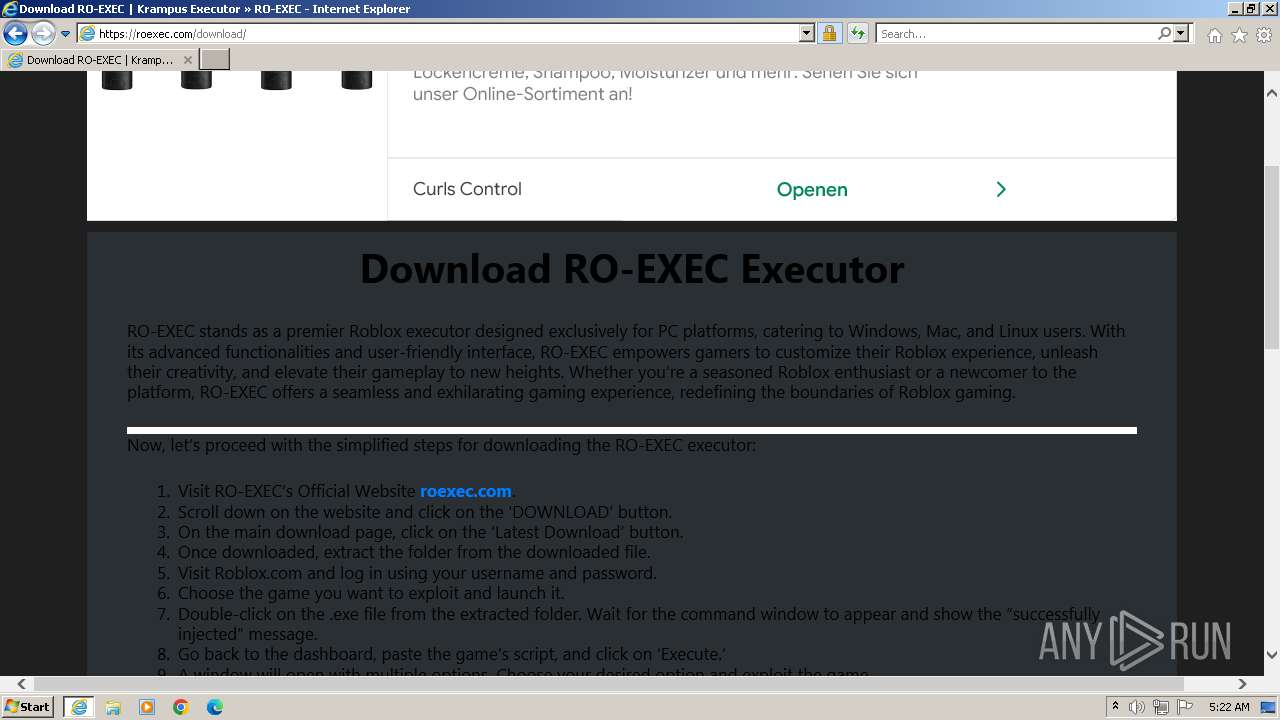This screenshot has height=720, width=1280.
Task: Click the 5:22 AM clock
Action: (1229, 707)
